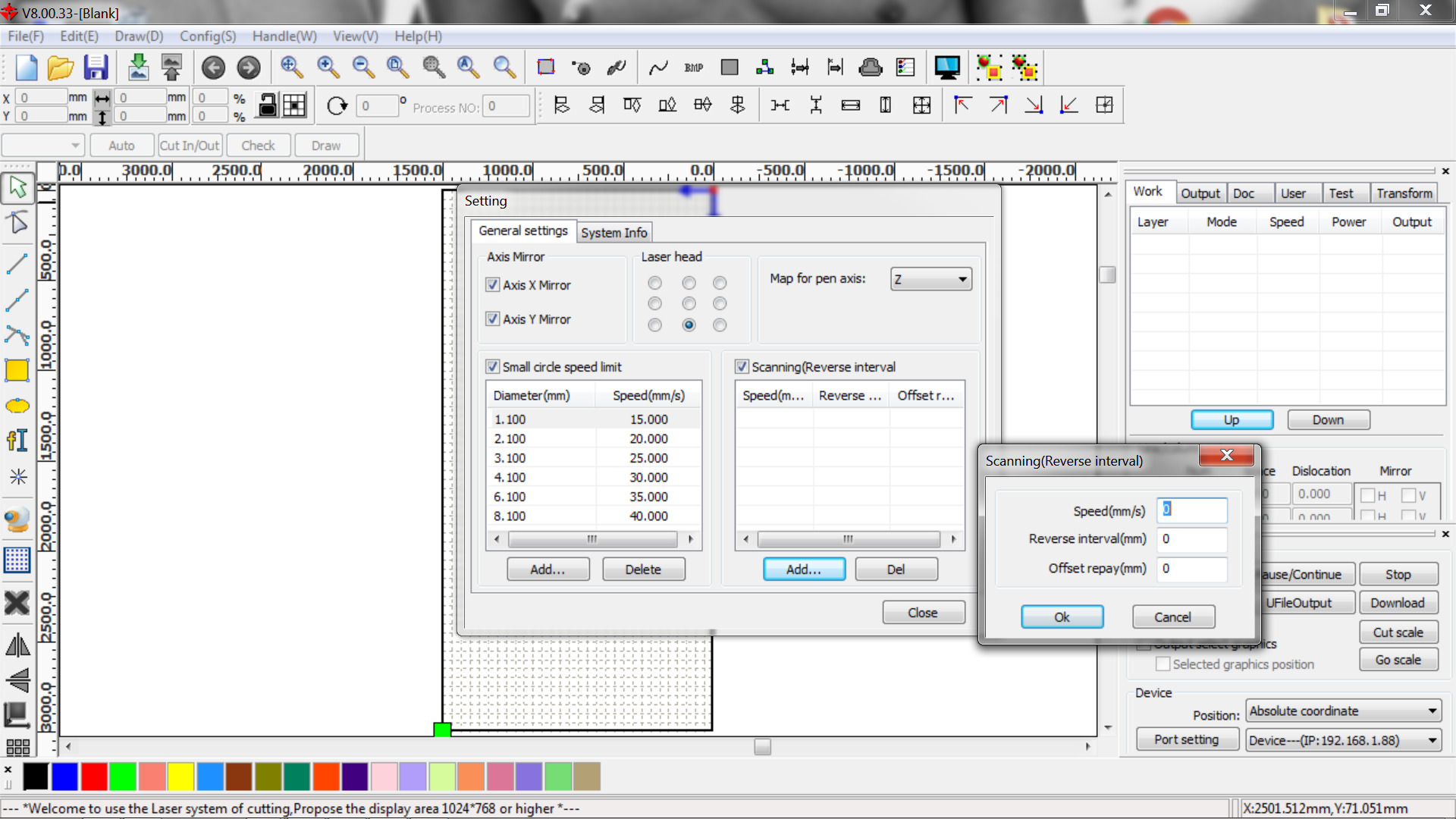The image size is (1456, 819).
Task: Open the Draw(D) menu
Action: [x=139, y=36]
